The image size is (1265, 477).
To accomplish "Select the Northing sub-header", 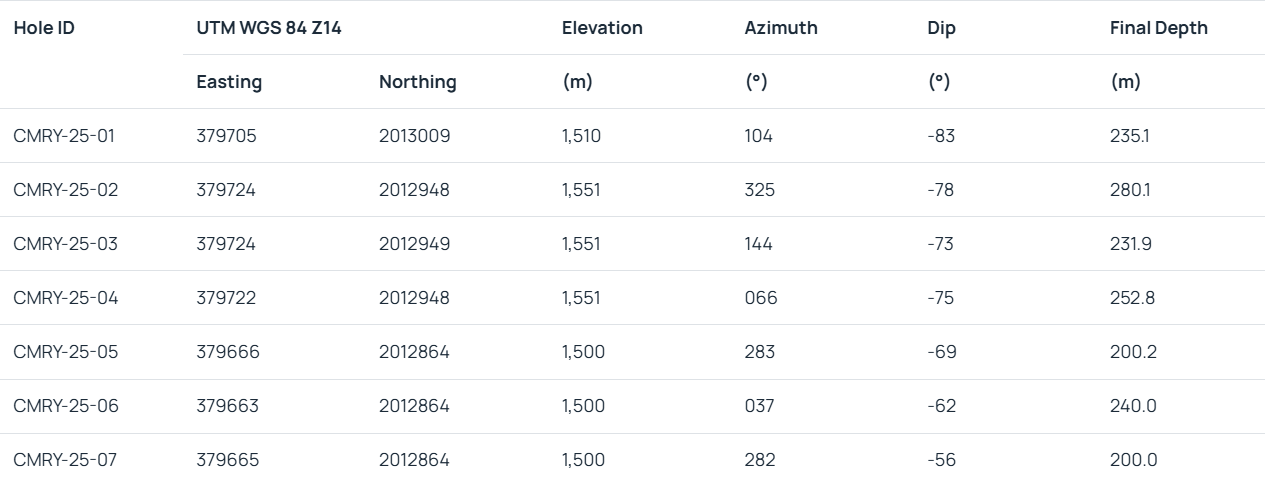I will pyautogui.click(x=417, y=82).
